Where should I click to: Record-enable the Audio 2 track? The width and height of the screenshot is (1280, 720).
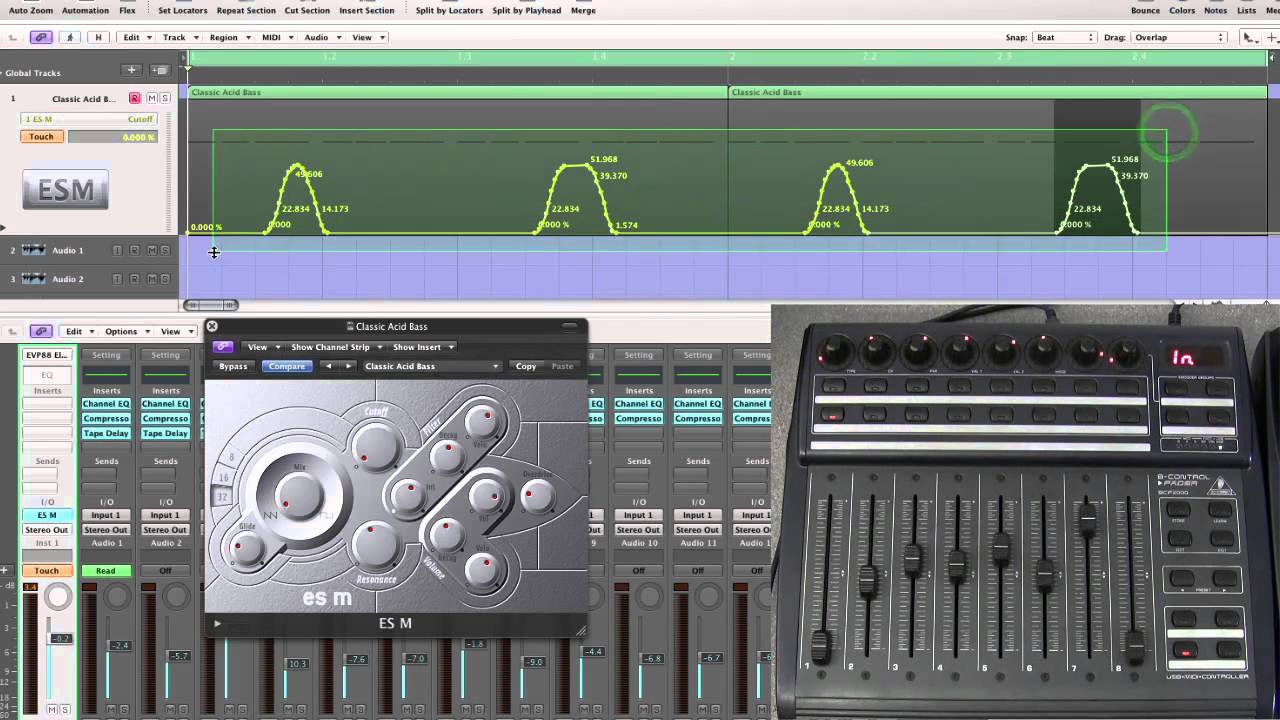pos(134,279)
